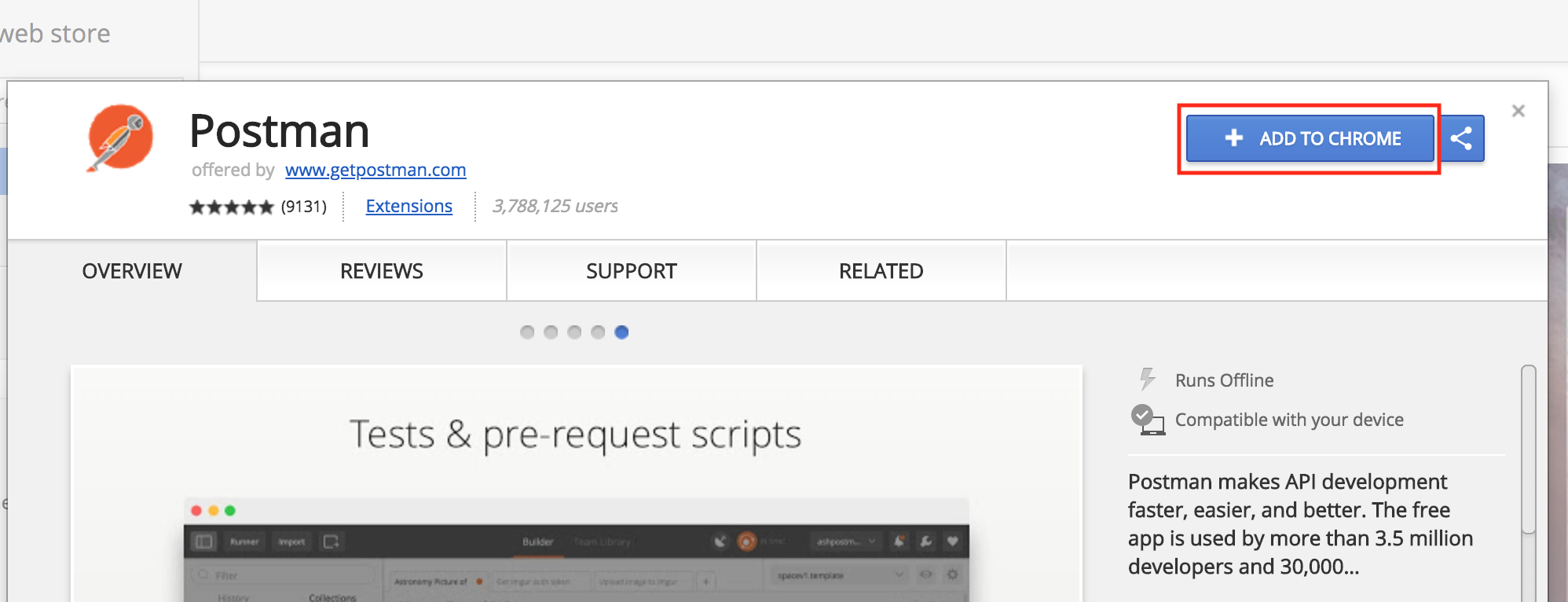The image size is (1568, 602).
Task: Switch to the Overview tab
Action: point(132,271)
